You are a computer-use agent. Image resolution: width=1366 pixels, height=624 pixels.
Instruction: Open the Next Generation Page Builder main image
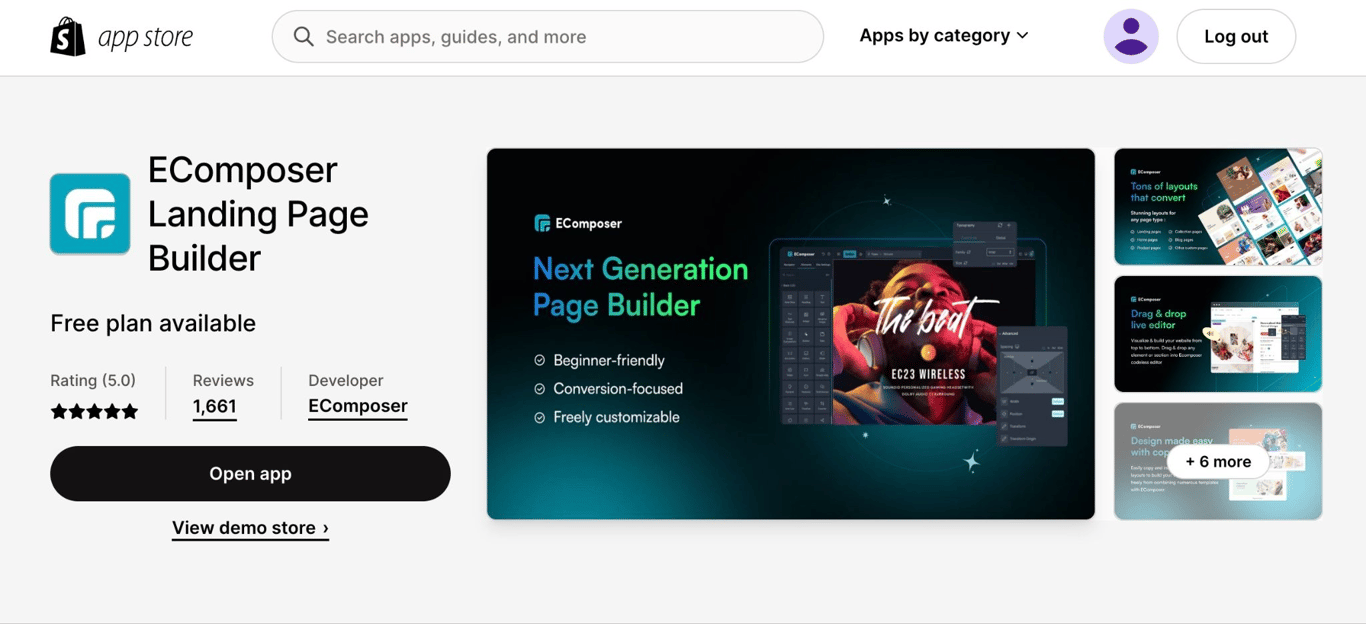point(791,334)
